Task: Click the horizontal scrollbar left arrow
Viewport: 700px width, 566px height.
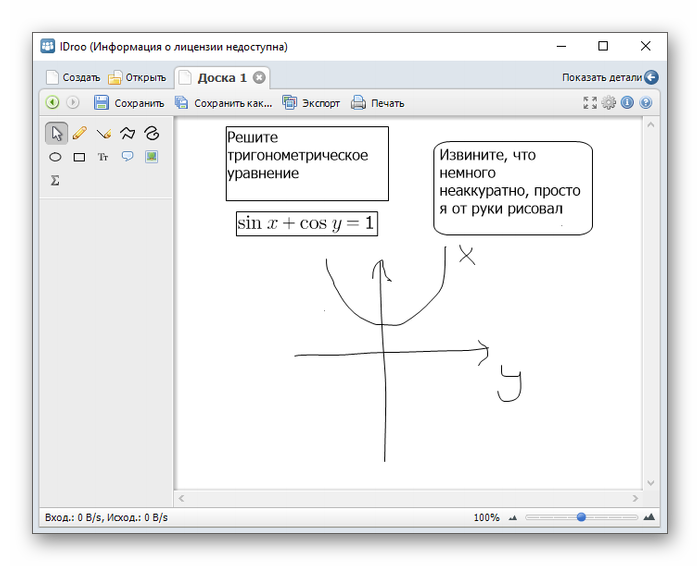Action: point(181,498)
